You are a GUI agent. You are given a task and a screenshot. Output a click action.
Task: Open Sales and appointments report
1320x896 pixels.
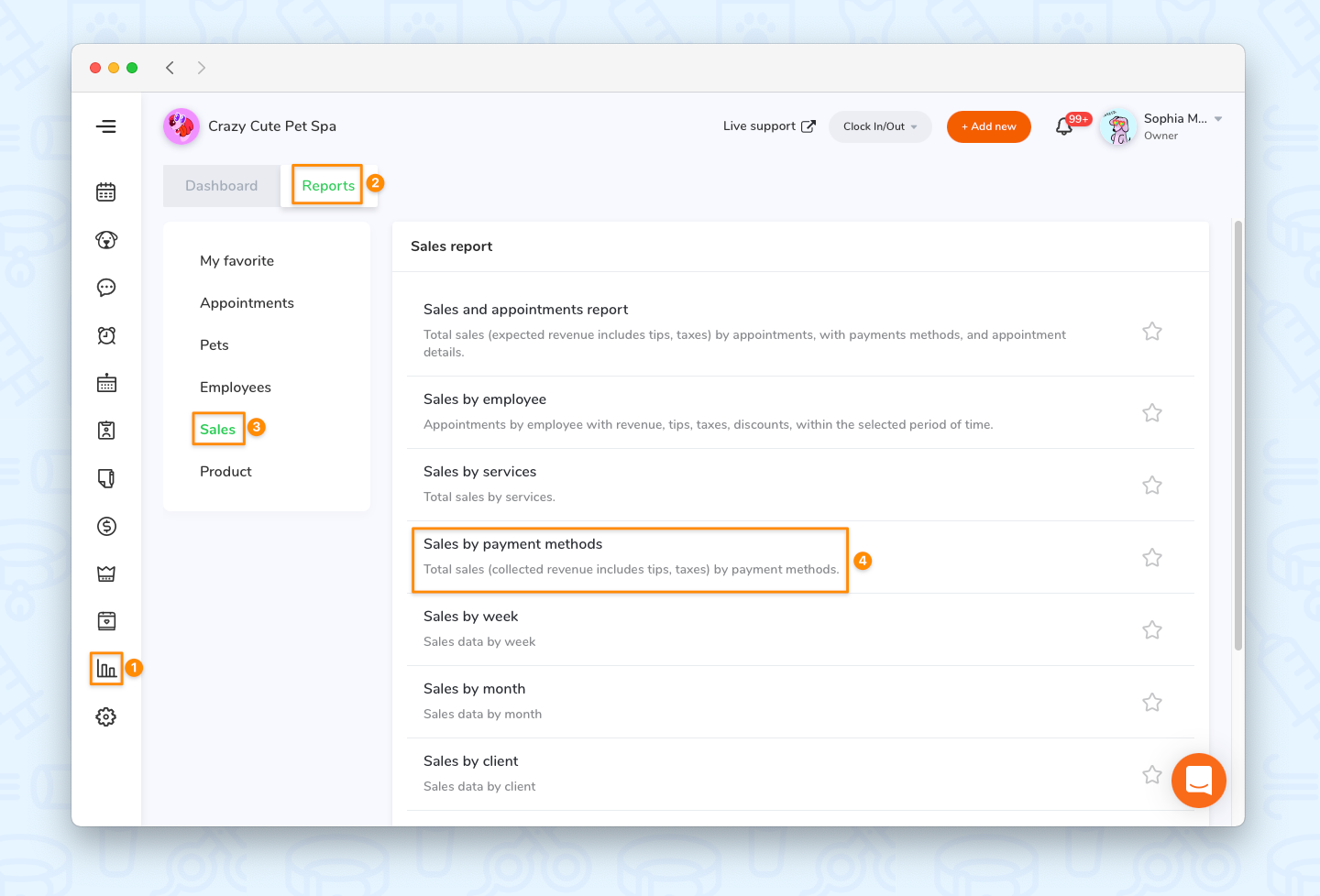click(525, 310)
